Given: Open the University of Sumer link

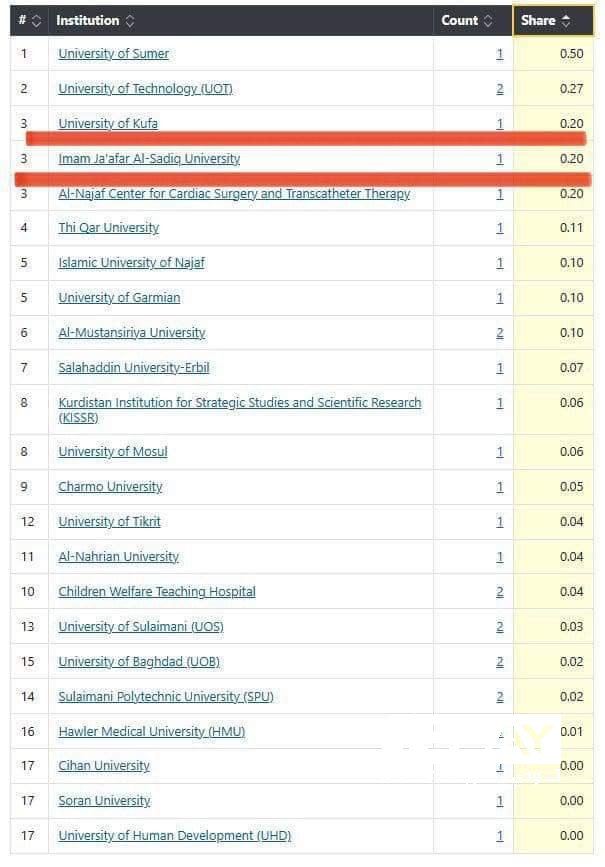Looking at the screenshot, I should pos(113,54).
